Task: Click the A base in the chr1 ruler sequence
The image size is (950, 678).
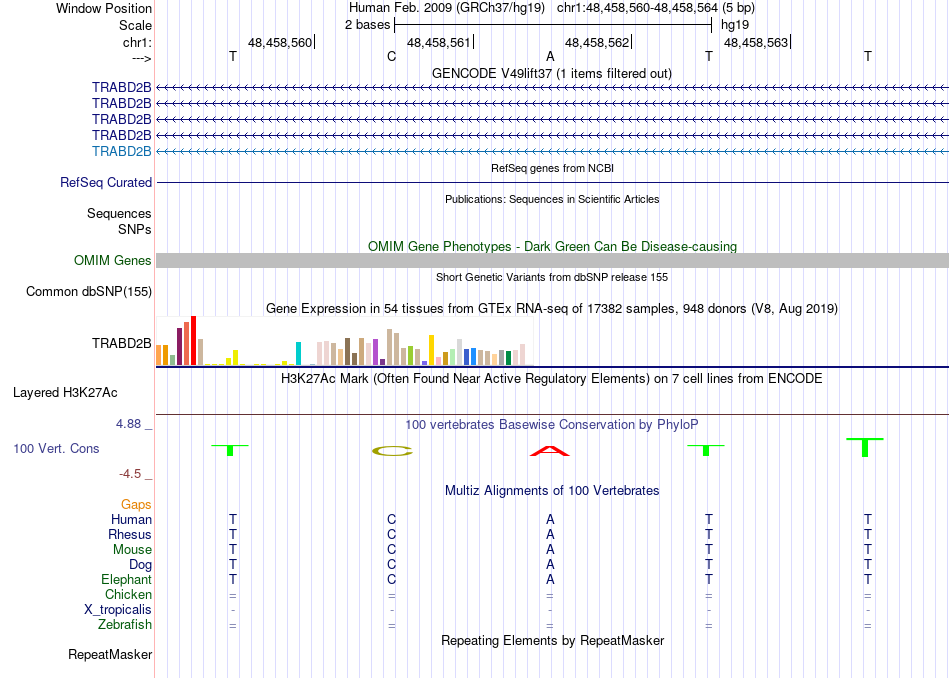Action: [x=550, y=56]
